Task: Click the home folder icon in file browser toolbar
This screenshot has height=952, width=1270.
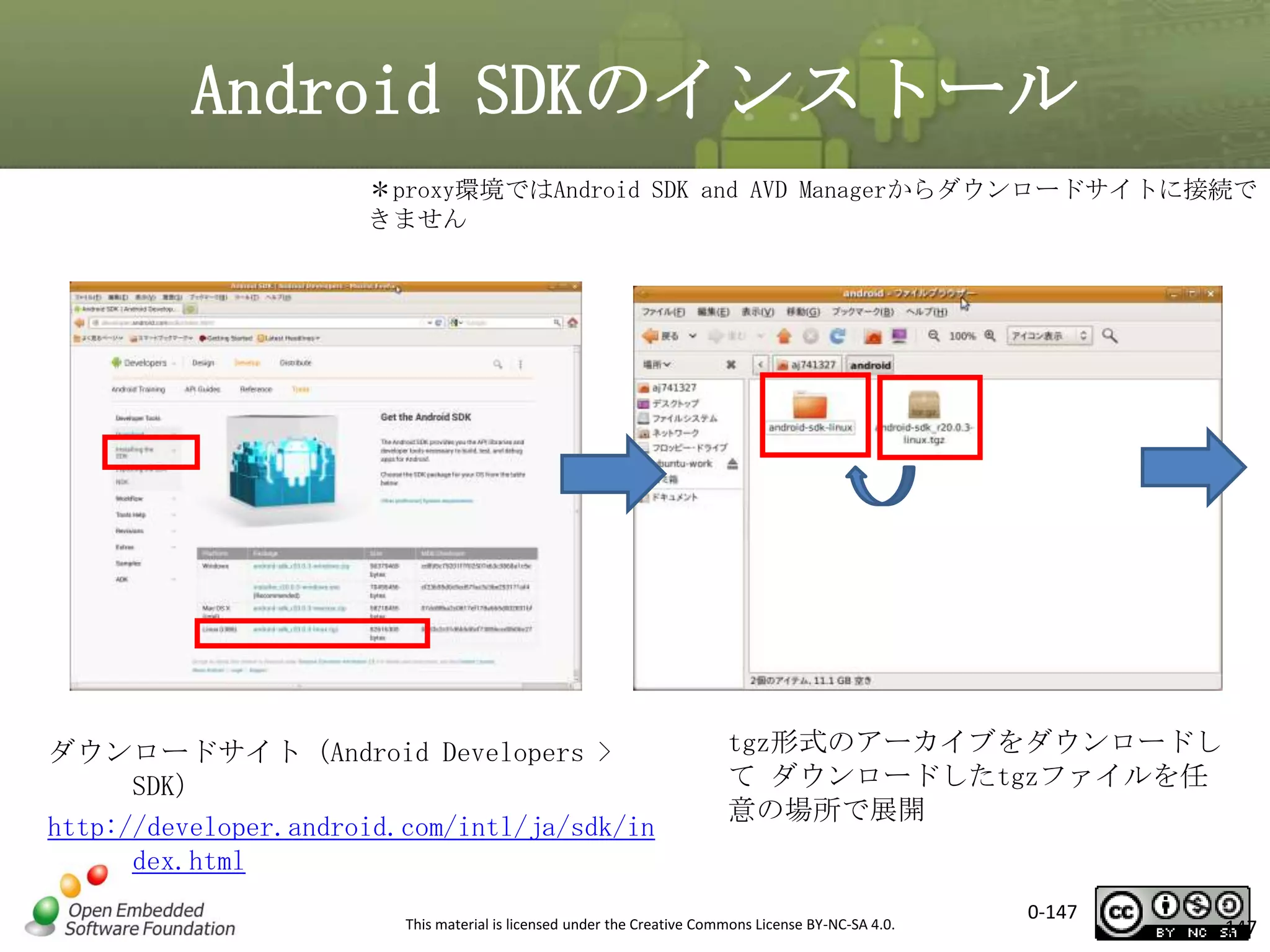Action: [x=873, y=336]
